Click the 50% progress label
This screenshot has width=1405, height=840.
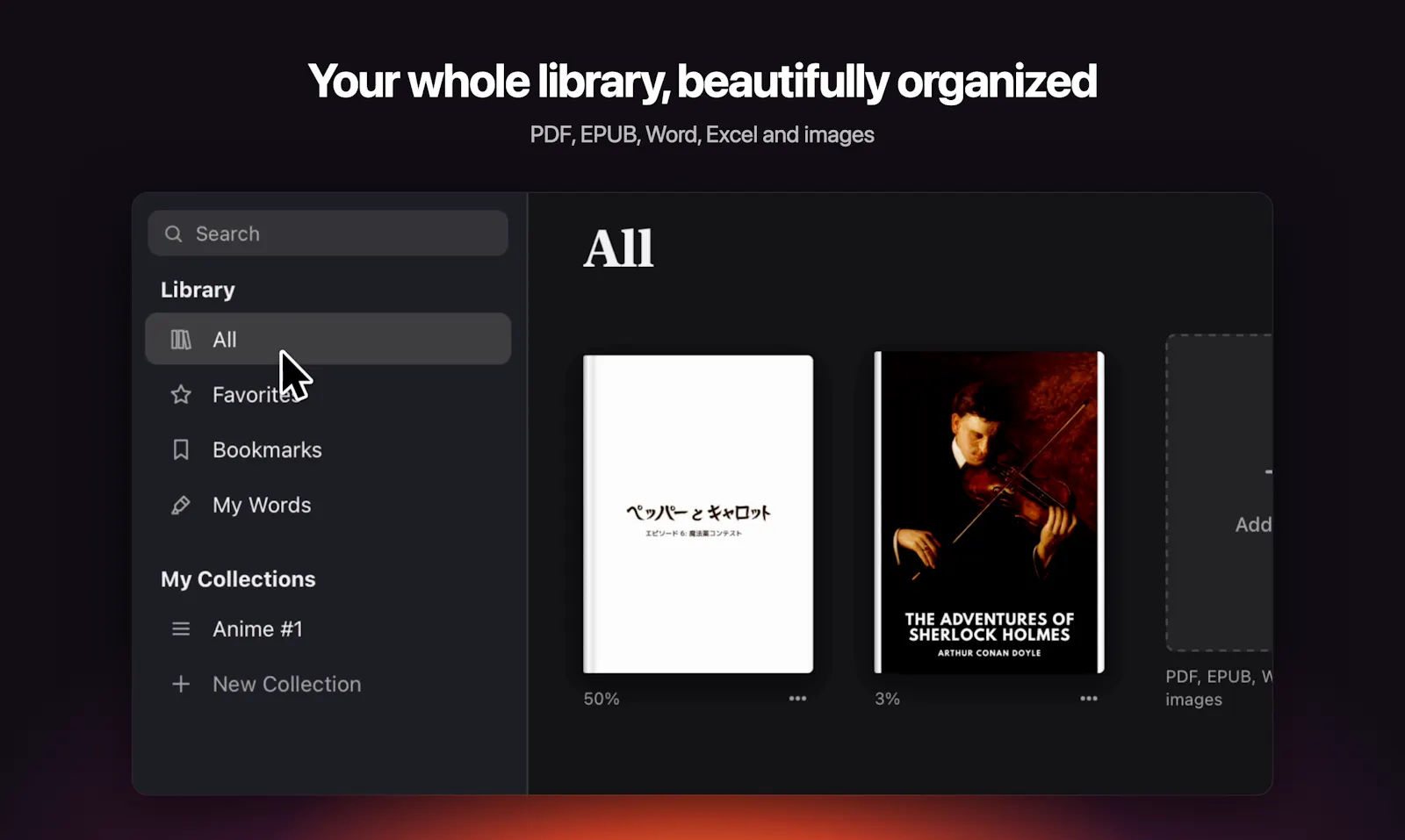(x=602, y=699)
